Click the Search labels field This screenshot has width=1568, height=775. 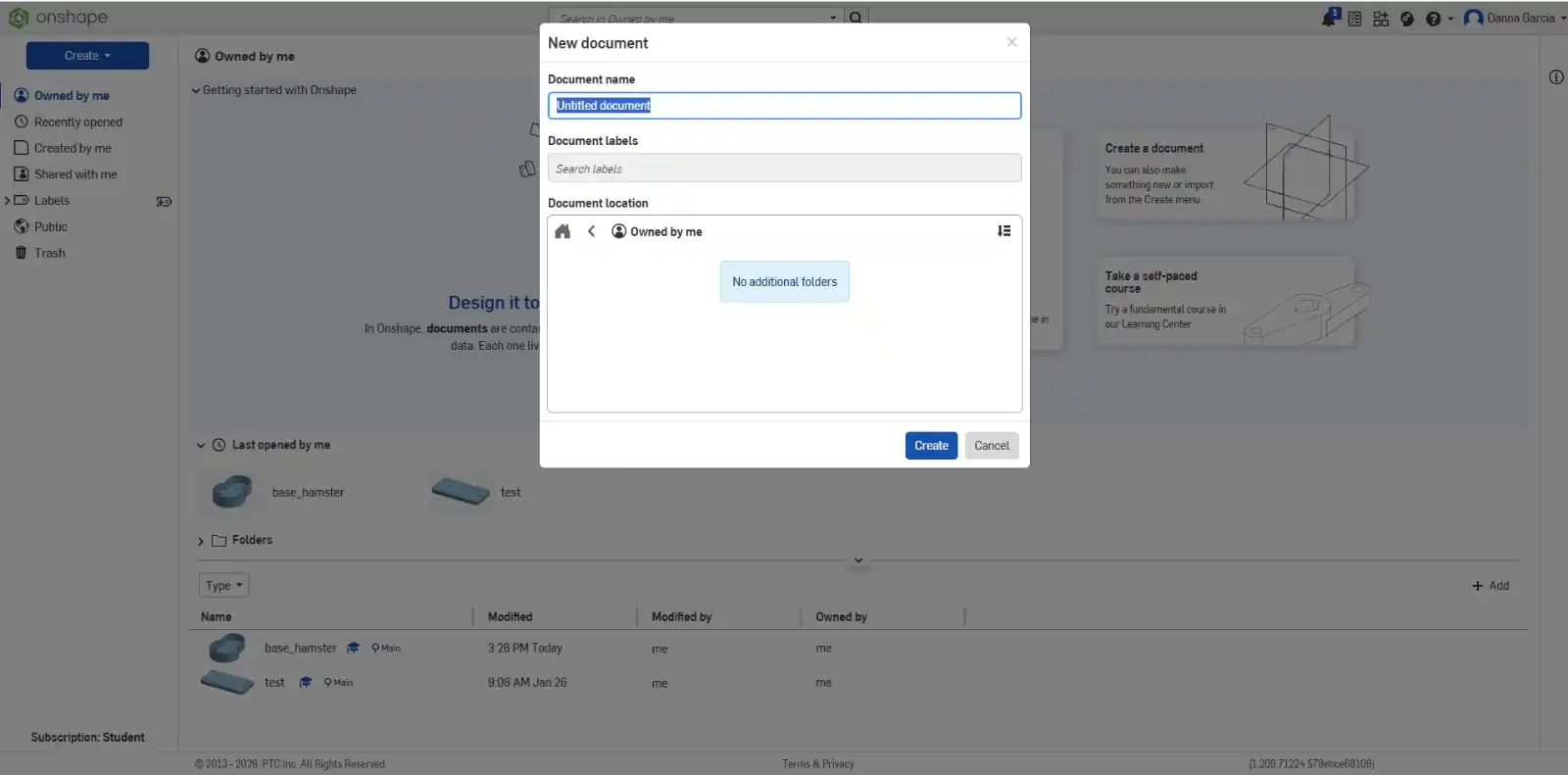tap(784, 169)
